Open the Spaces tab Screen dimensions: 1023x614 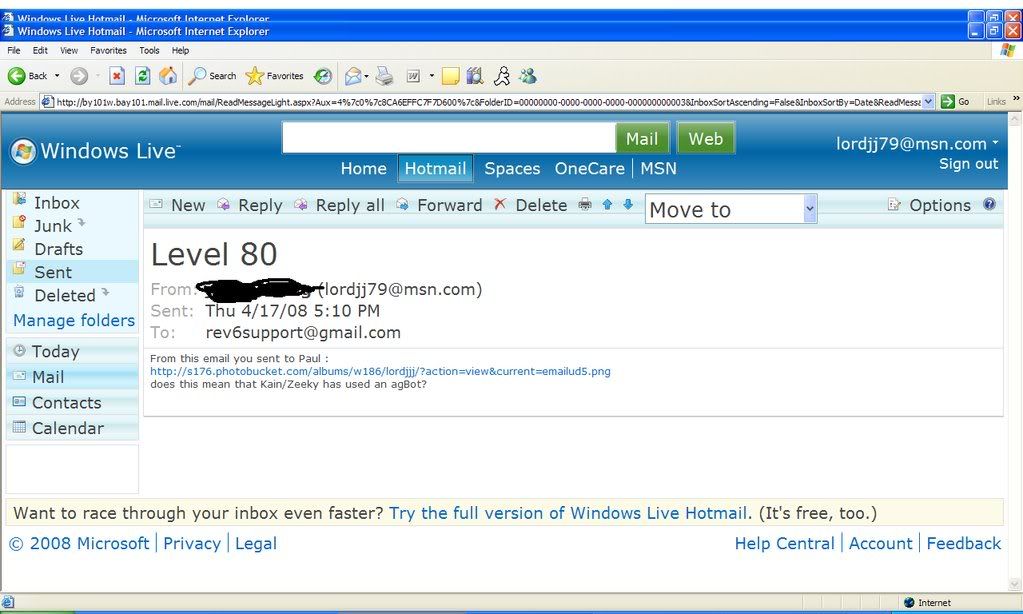(x=512, y=168)
